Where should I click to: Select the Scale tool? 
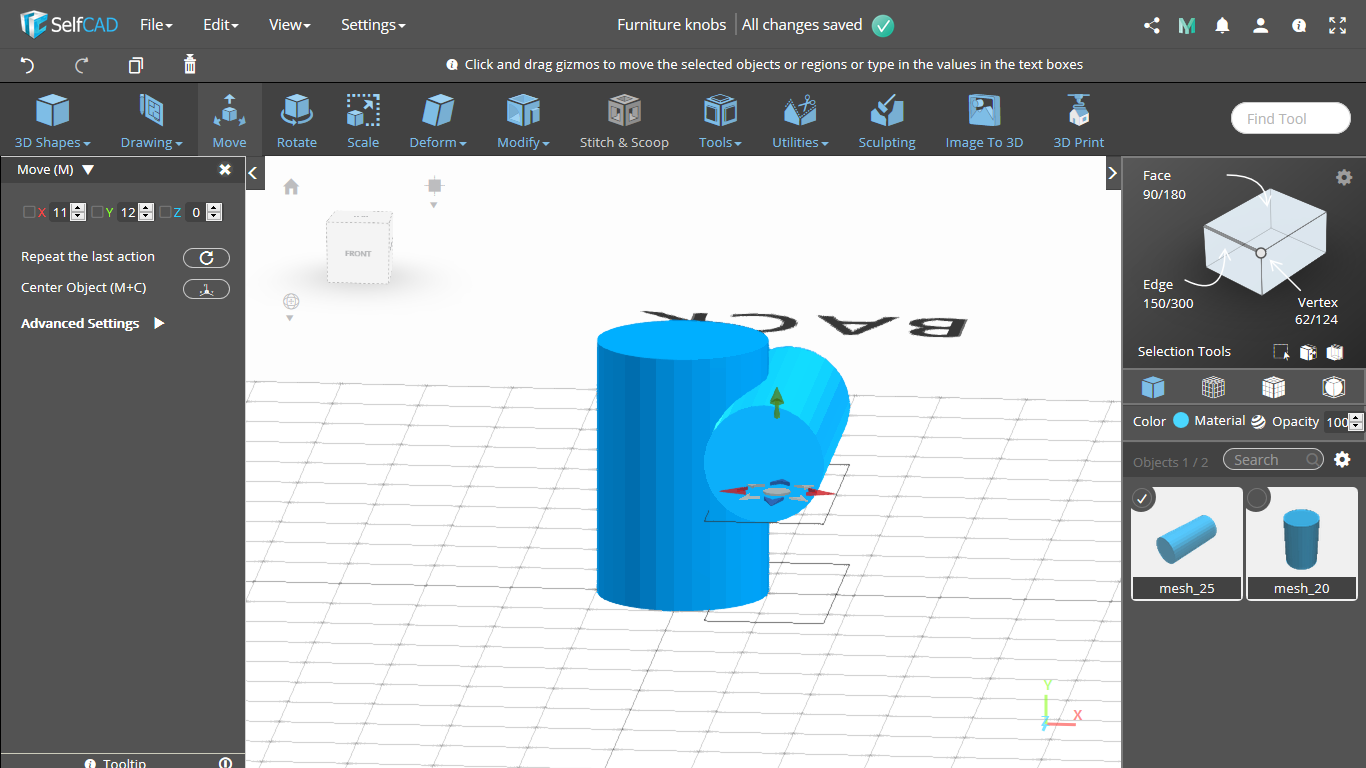[363, 120]
